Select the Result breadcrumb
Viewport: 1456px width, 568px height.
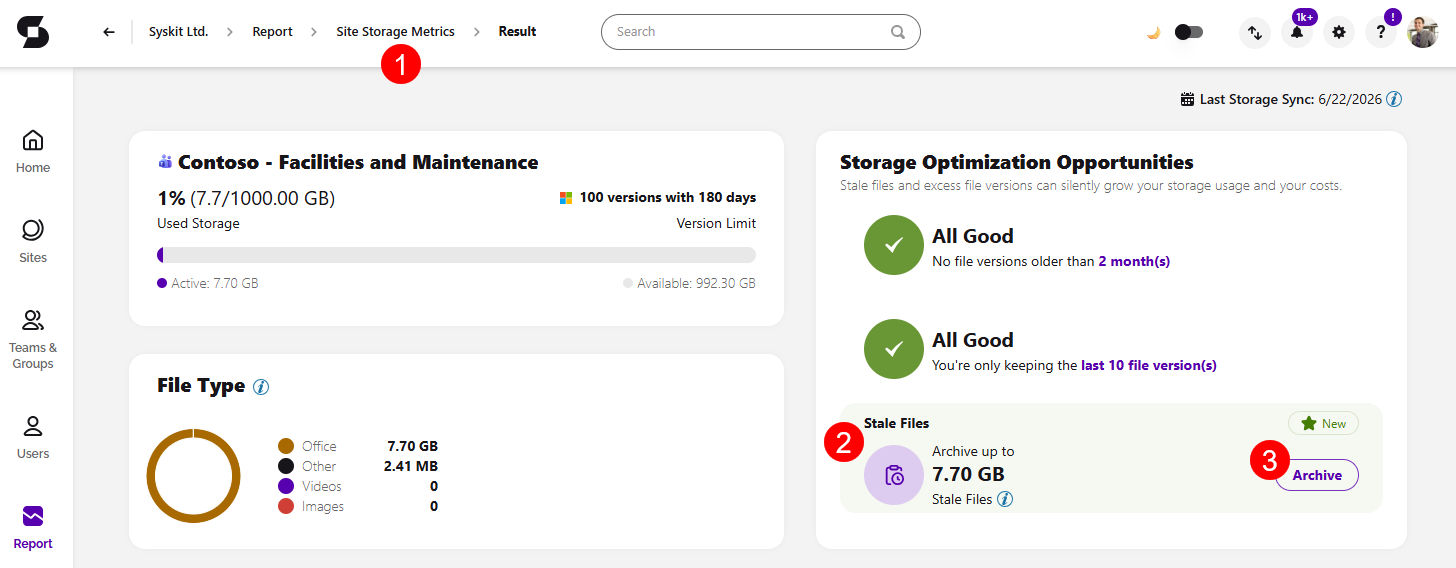[518, 32]
